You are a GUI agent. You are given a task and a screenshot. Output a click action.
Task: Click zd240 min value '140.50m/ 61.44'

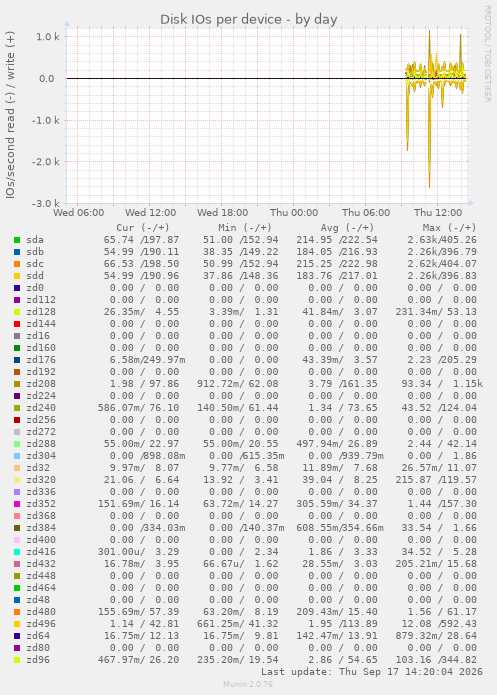pos(238,408)
